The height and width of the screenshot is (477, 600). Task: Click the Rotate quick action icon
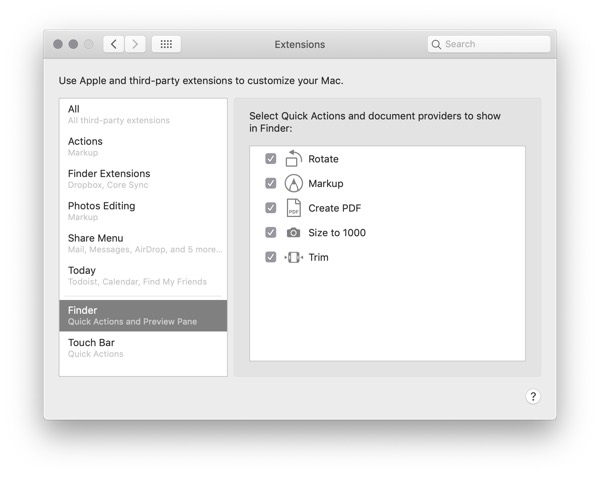293,158
